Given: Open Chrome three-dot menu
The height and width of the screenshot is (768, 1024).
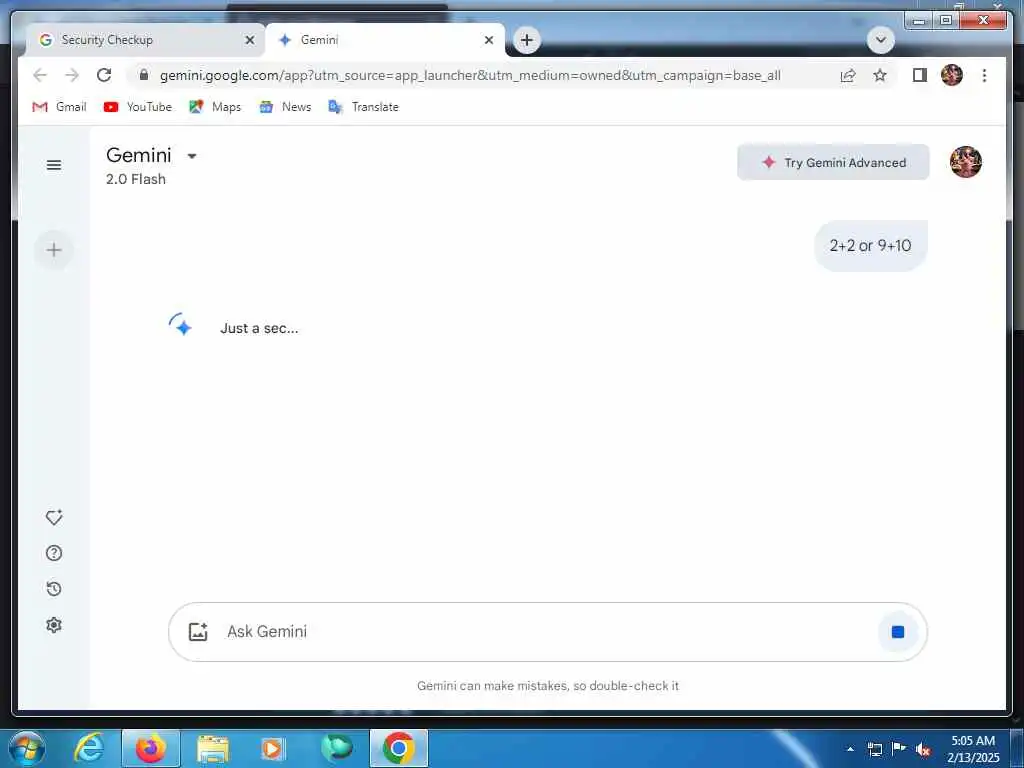Looking at the screenshot, I should coord(984,75).
